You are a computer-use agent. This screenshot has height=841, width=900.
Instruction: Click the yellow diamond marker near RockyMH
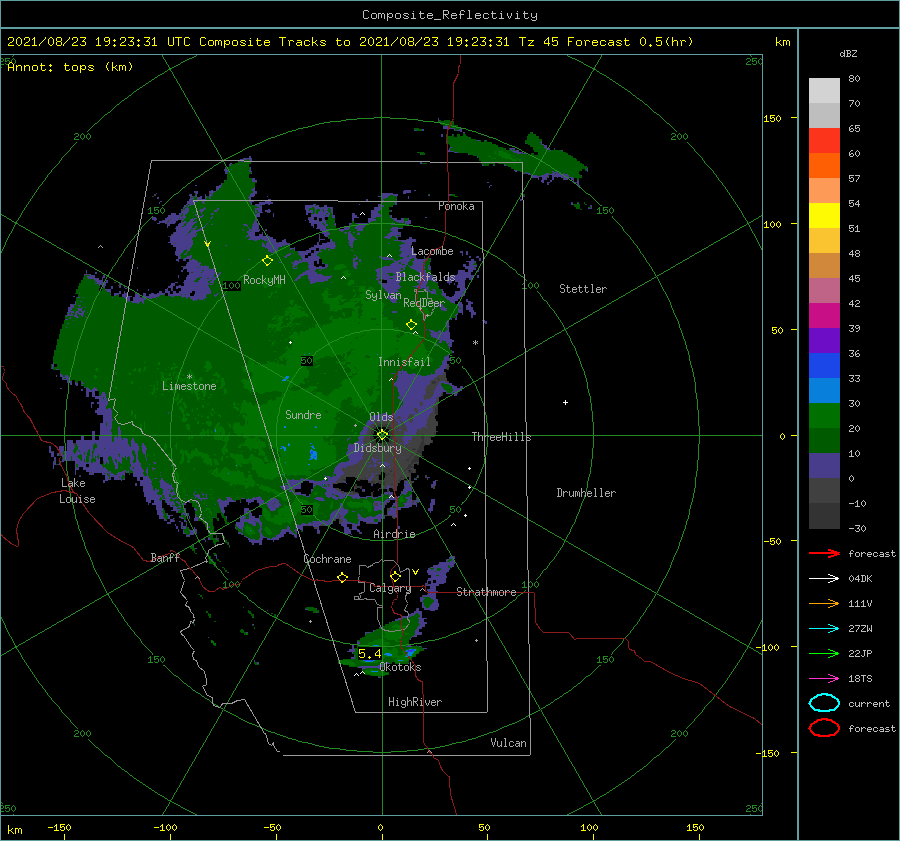click(x=267, y=261)
